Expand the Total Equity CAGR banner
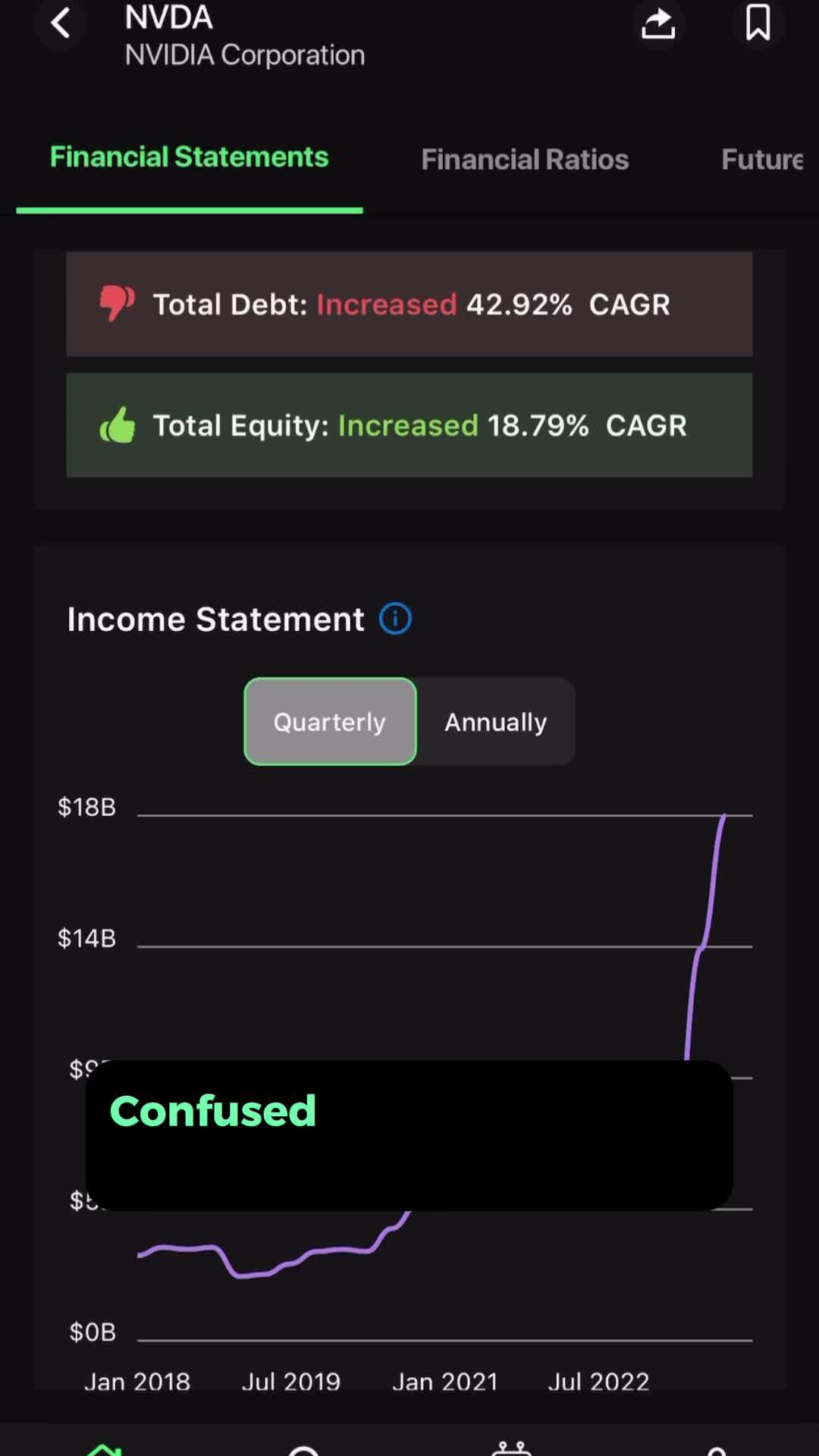Screen dimensions: 819x1456 [x=409, y=425]
